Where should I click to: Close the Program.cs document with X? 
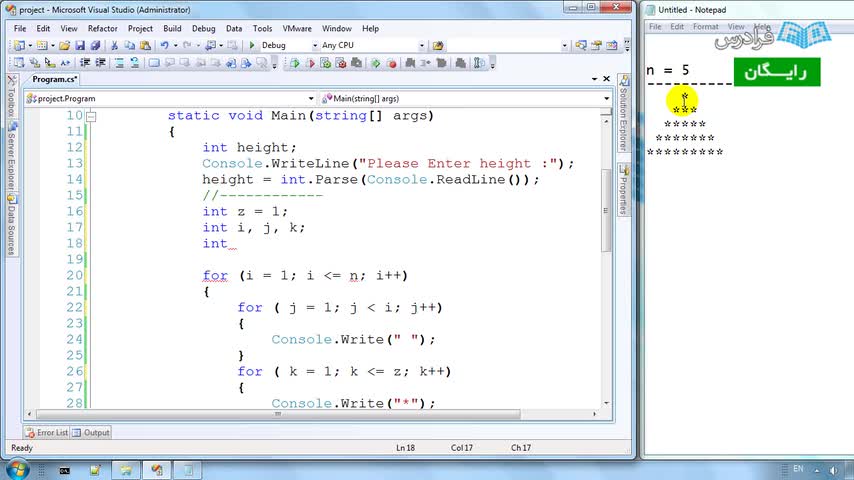tap(606, 79)
